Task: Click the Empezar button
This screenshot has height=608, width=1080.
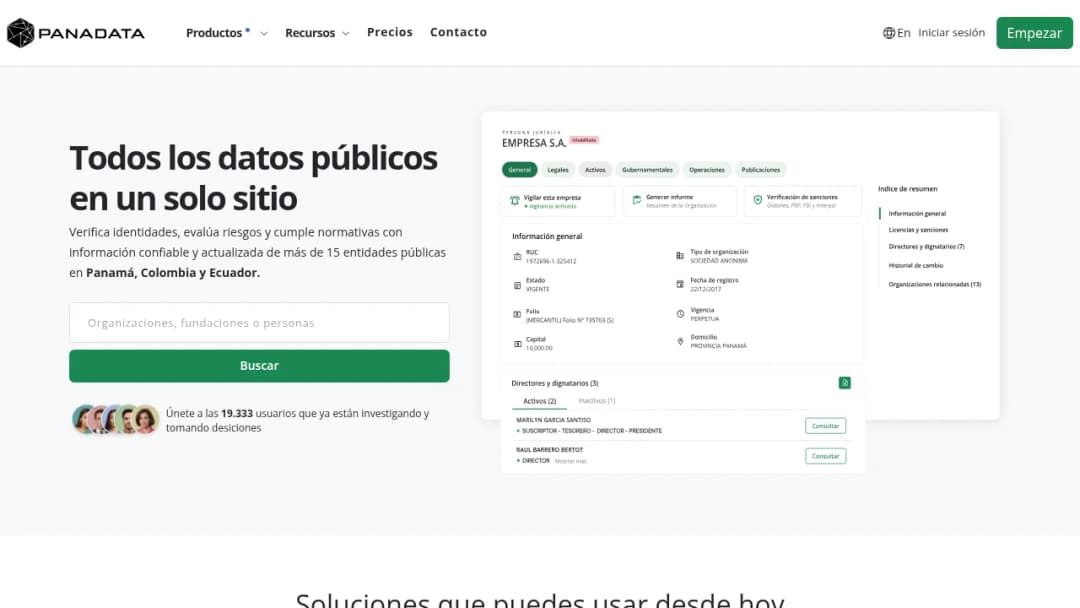Action: point(1035,33)
